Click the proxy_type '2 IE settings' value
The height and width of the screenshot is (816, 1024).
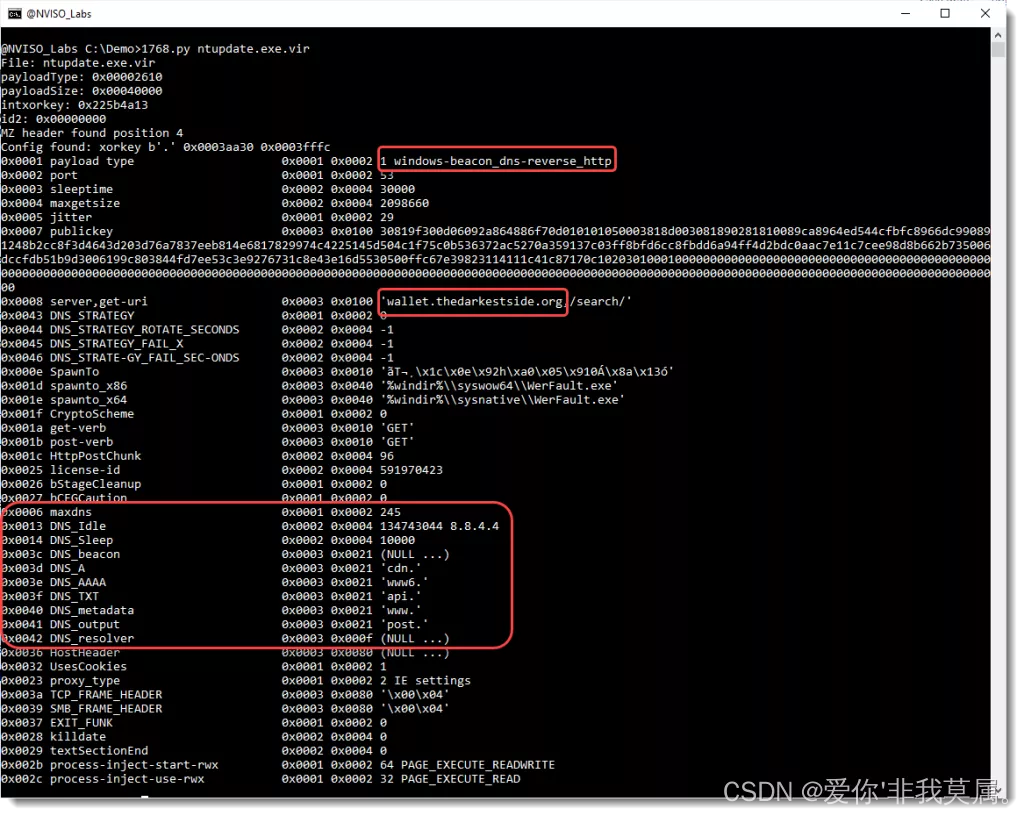[425, 681]
